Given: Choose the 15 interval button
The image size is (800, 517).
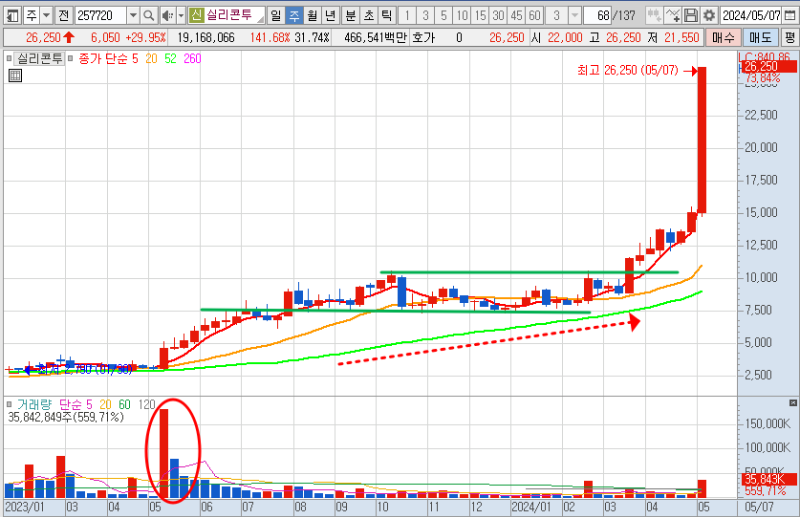Looking at the screenshot, I should [480, 16].
